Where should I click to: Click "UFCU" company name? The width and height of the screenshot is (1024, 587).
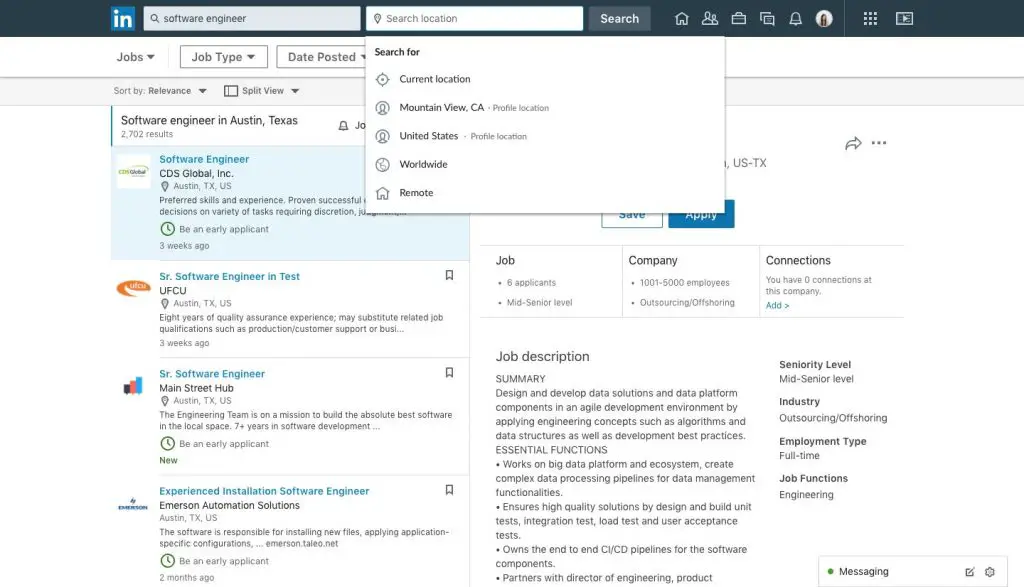172,291
